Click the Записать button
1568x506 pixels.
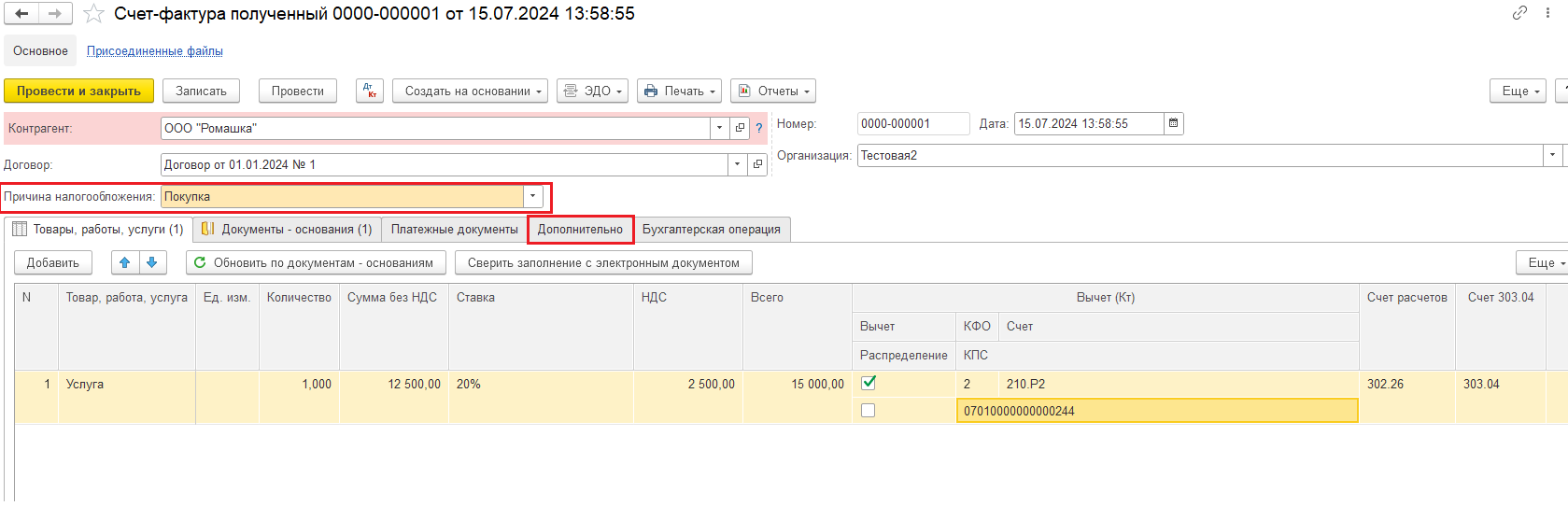point(201,91)
